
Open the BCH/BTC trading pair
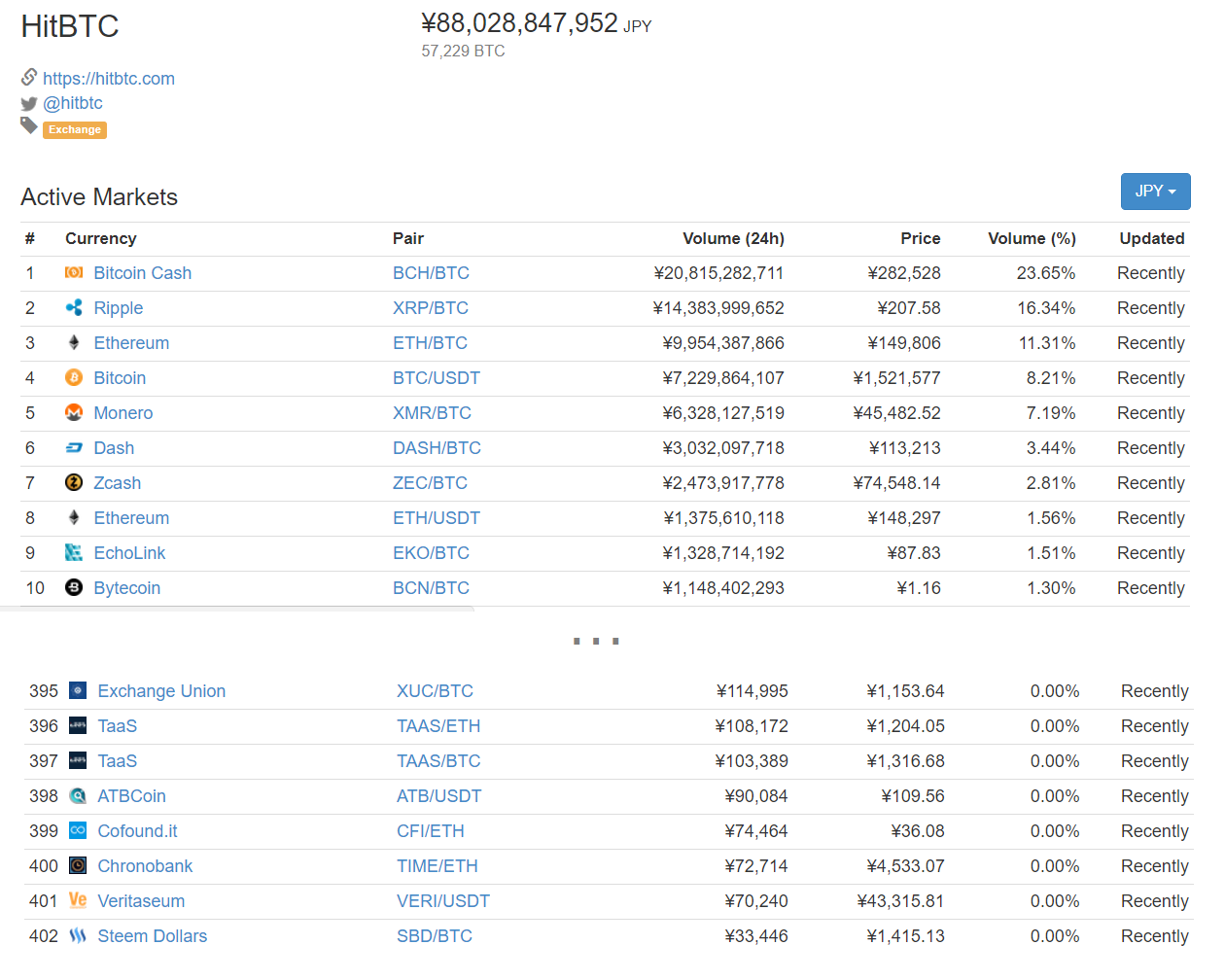pyautogui.click(x=431, y=273)
